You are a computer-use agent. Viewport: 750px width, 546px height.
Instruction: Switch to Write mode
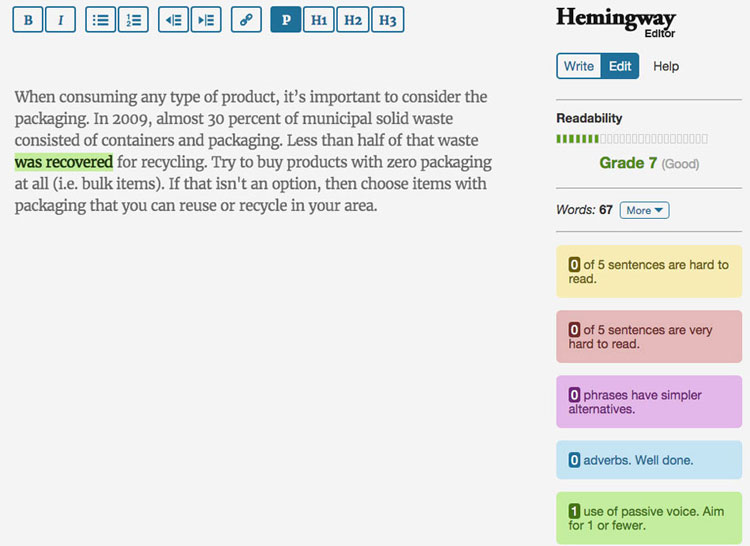(x=579, y=66)
